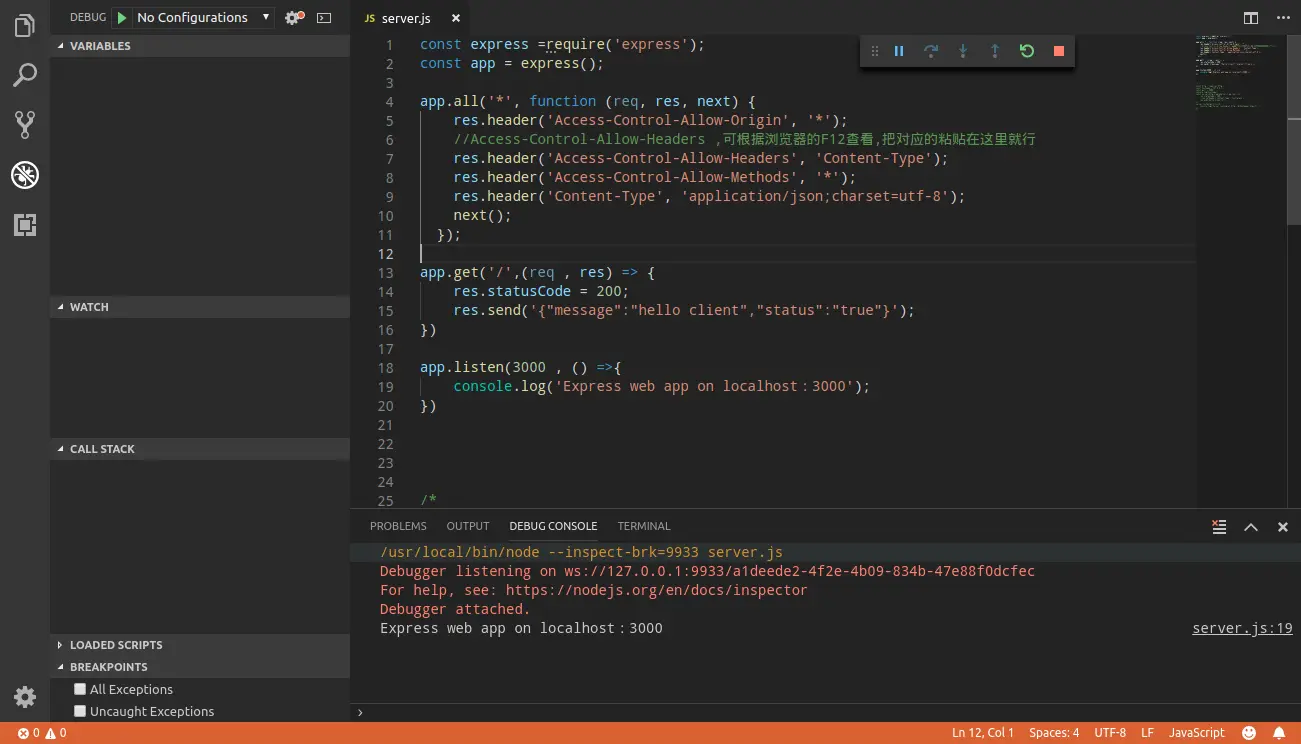
Task: Open launch.json via debug gear icon
Action: (292, 18)
